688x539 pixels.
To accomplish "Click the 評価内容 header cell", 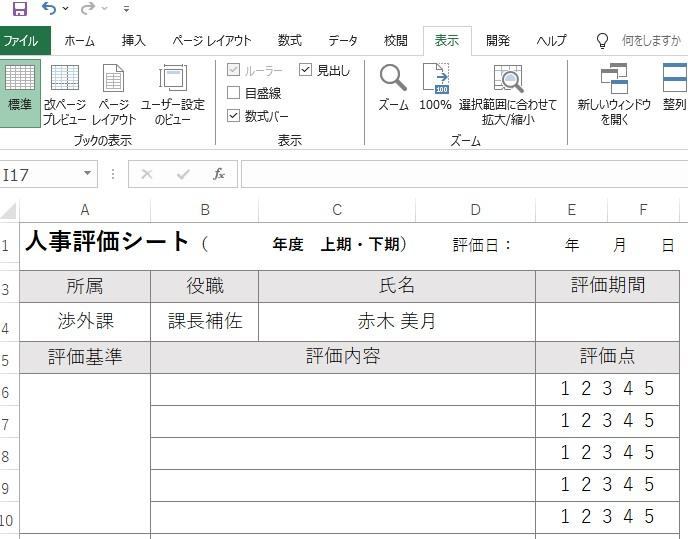I will pyautogui.click(x=343, y=357).
